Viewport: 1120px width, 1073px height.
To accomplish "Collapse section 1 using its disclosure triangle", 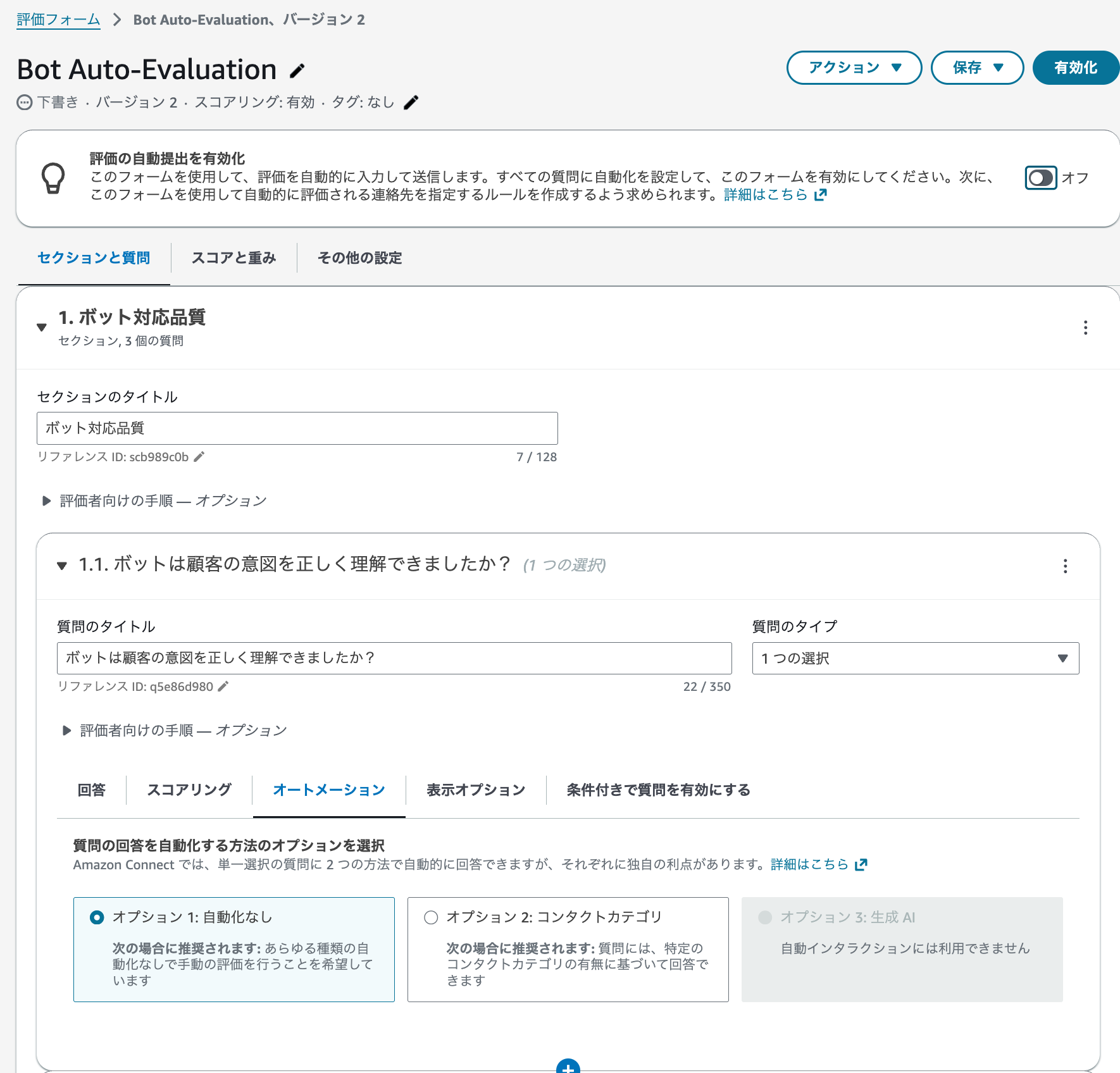I will click(x=40, y=327).
